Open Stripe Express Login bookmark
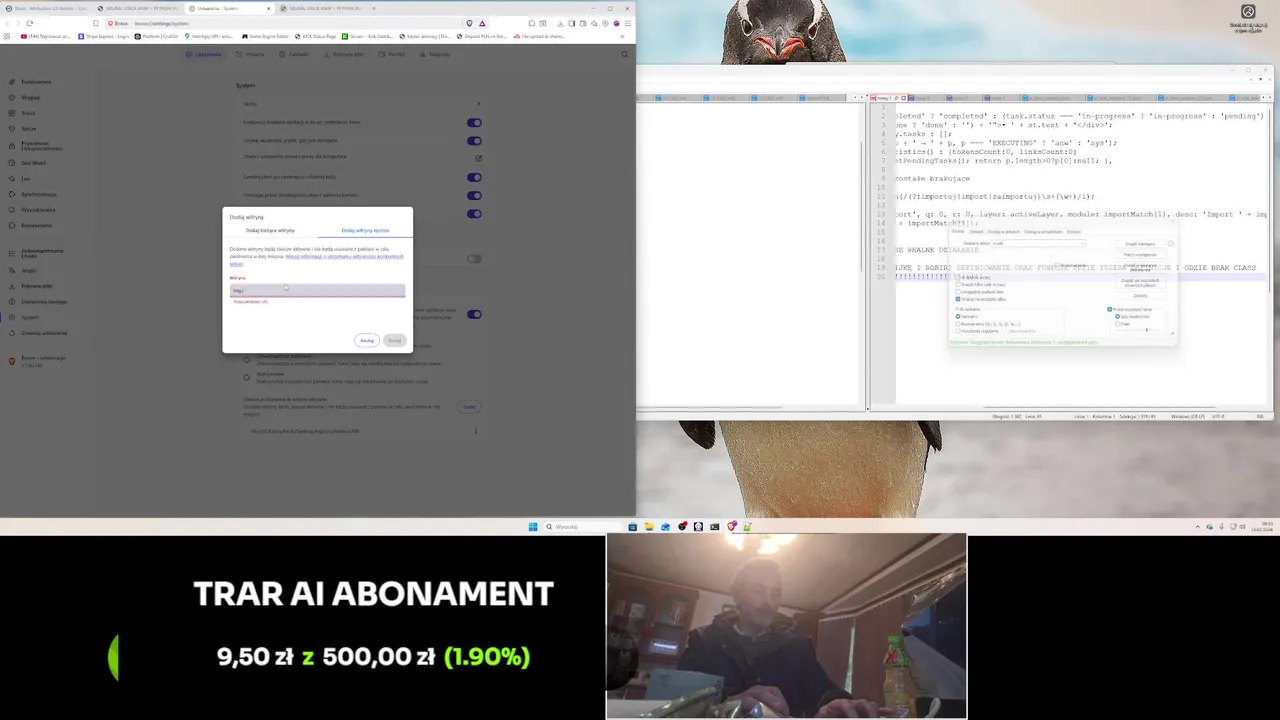The height and width of the screenshot is (720, 1280). point(104,36)
